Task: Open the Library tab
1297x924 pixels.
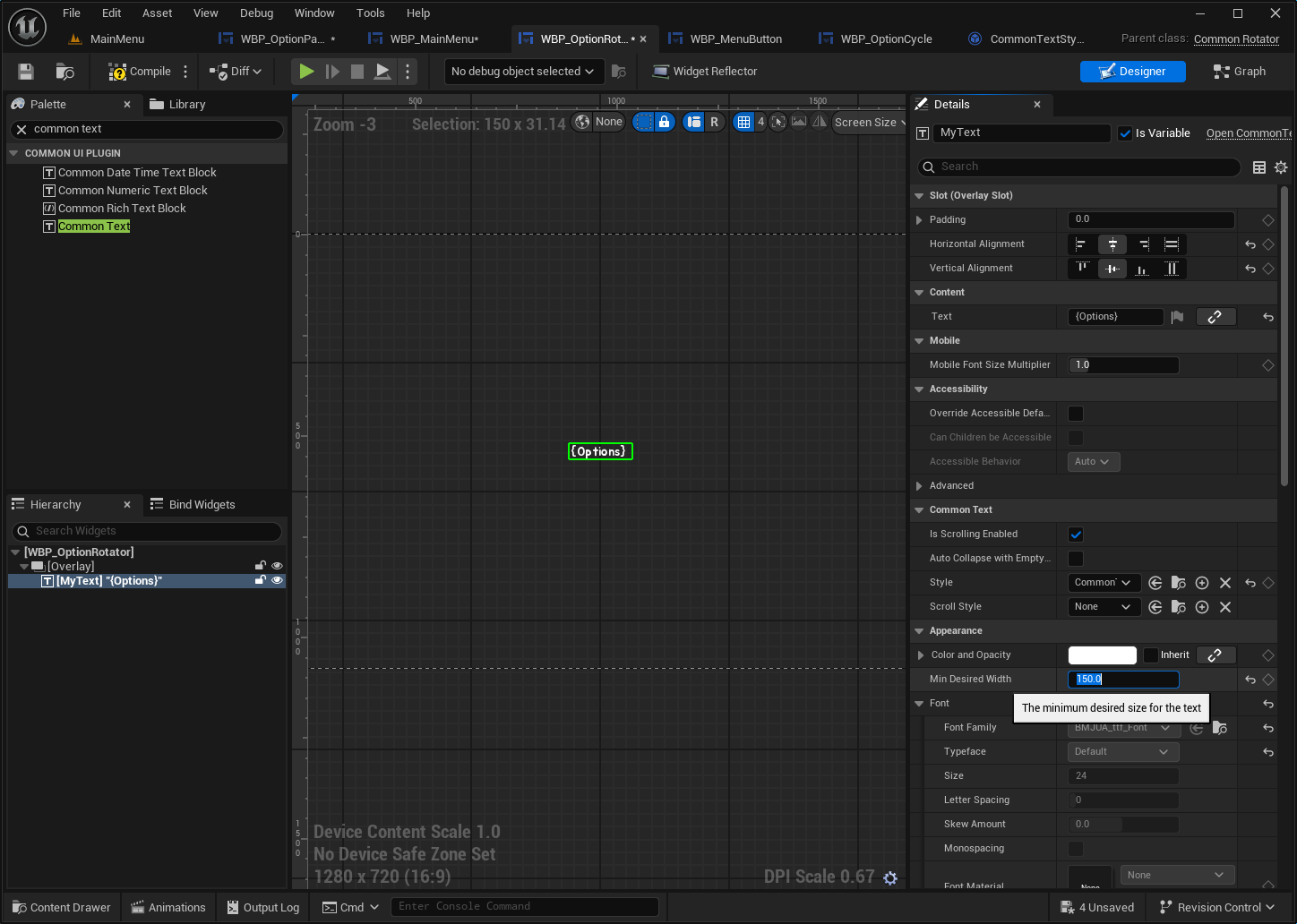Action: coord(177,105)
